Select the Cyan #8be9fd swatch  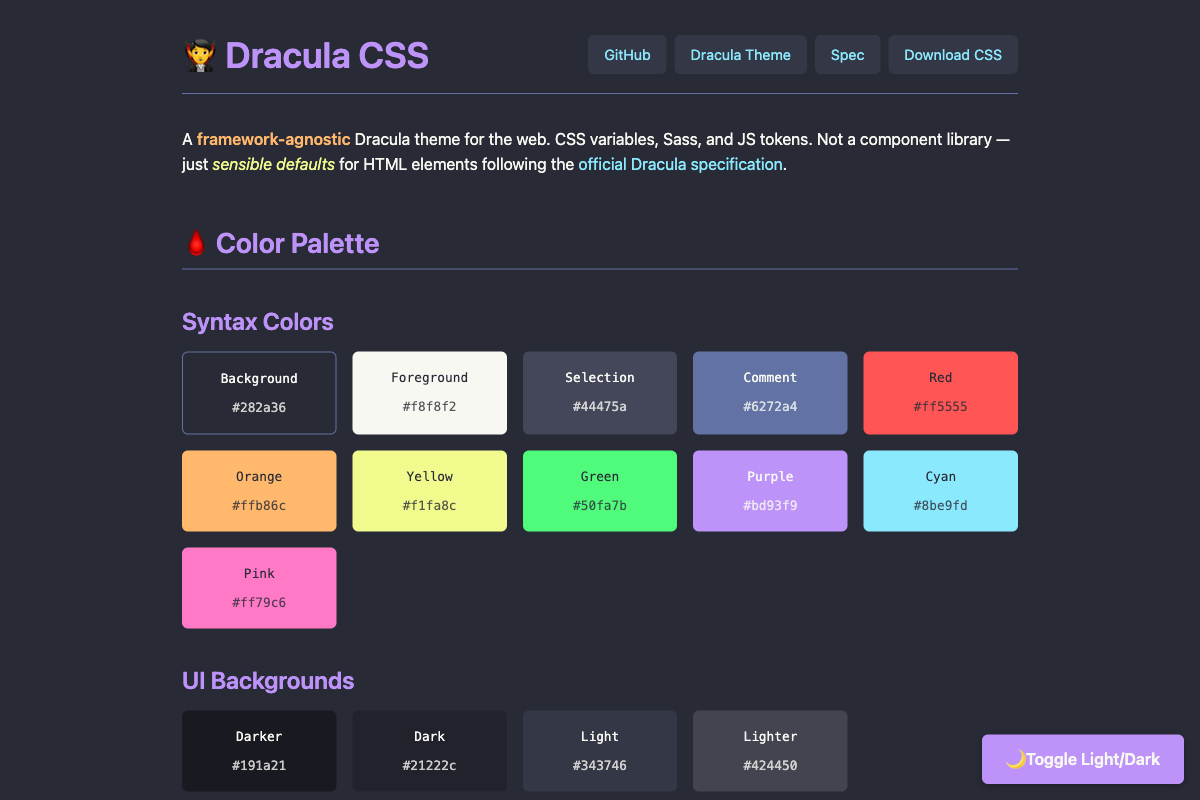click(940, 491)
